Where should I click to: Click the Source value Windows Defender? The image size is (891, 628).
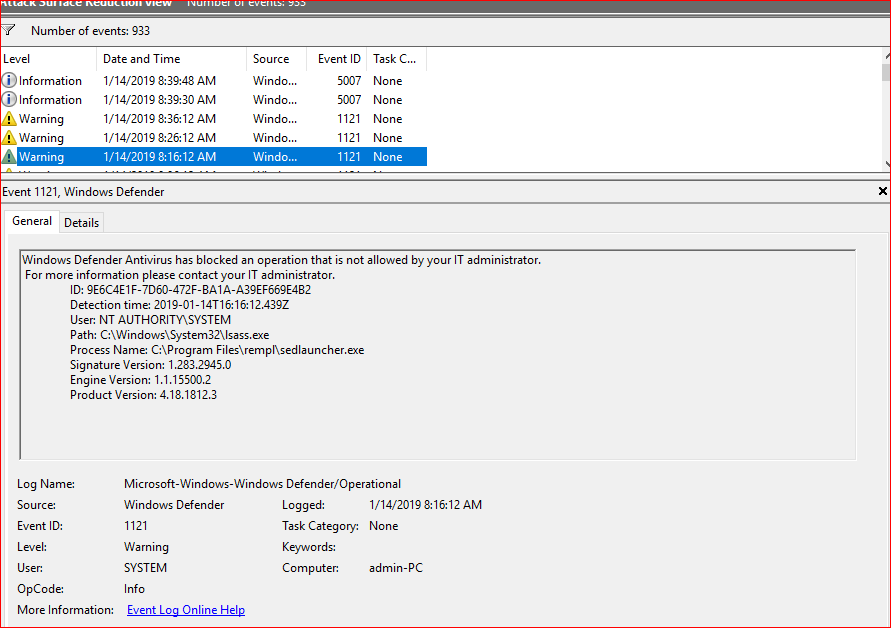(174, 505)
